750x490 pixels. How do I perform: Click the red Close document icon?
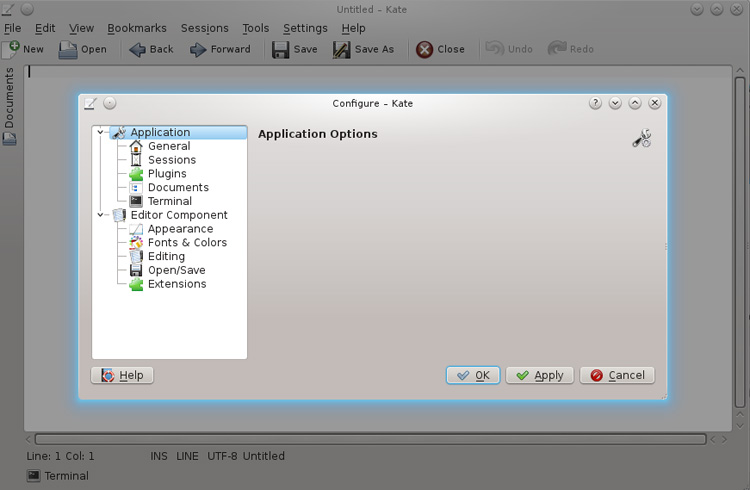tap(424, 49)
